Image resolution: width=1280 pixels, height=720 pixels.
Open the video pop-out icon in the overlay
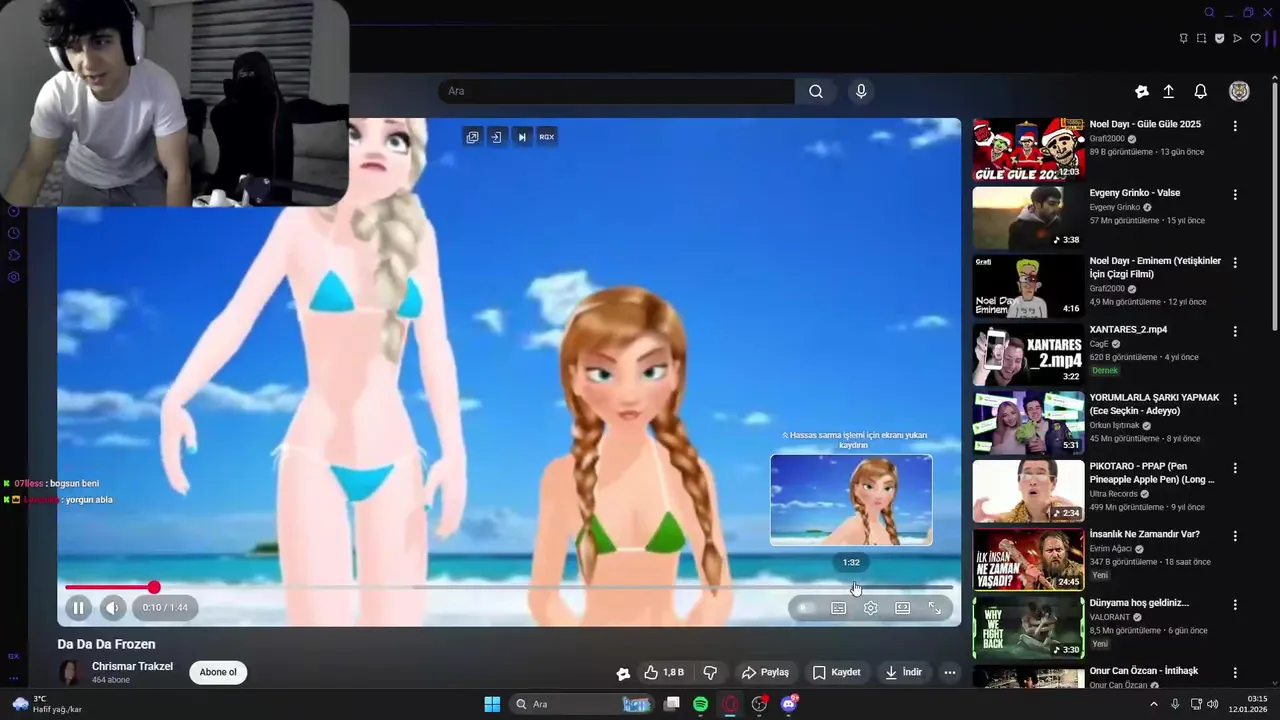472,137
